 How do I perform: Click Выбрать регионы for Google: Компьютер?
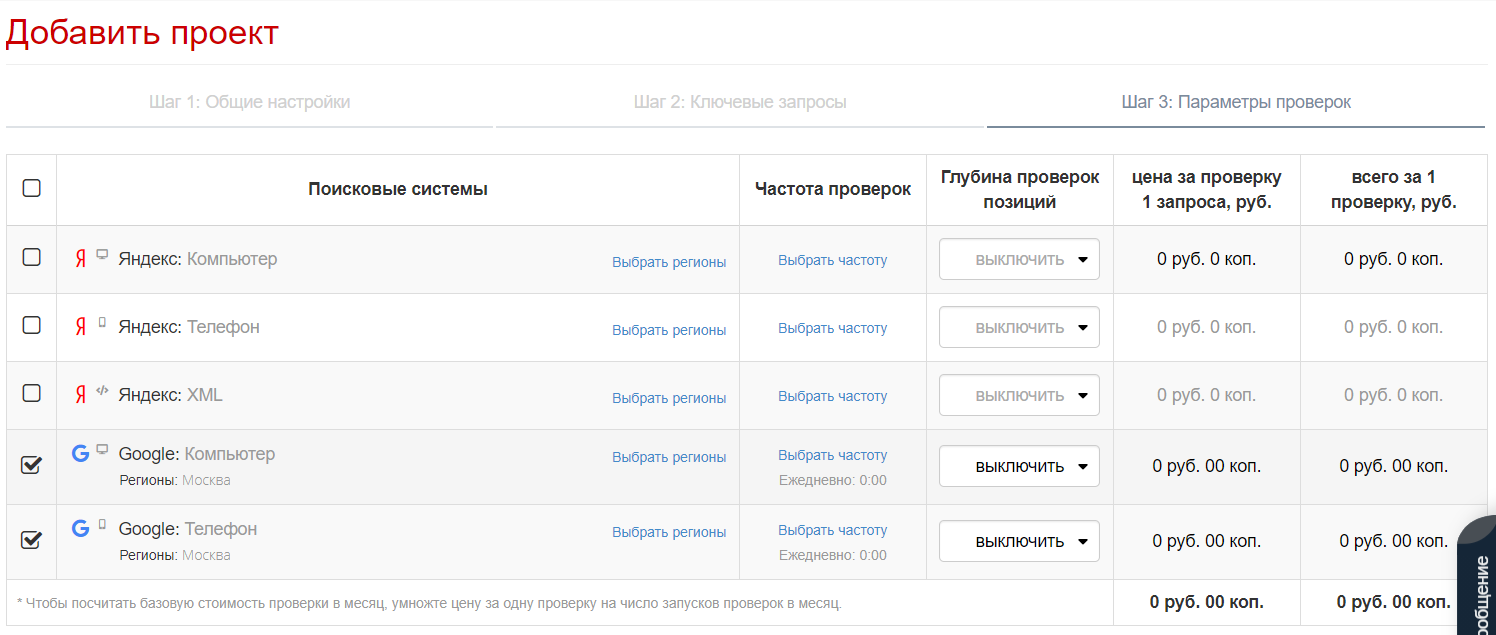[669, 457]
